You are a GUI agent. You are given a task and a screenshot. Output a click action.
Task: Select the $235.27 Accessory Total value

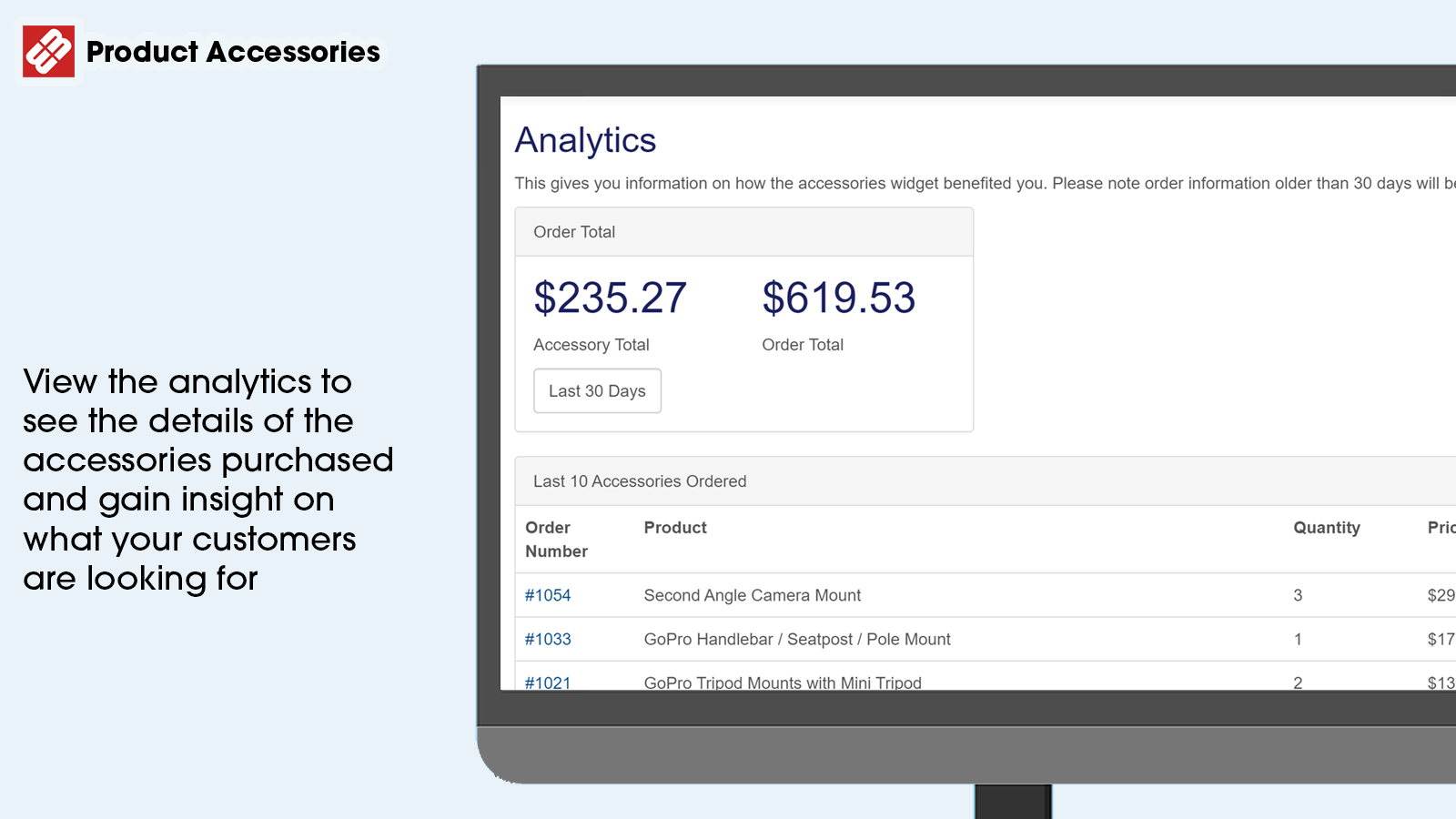(611, 297)
